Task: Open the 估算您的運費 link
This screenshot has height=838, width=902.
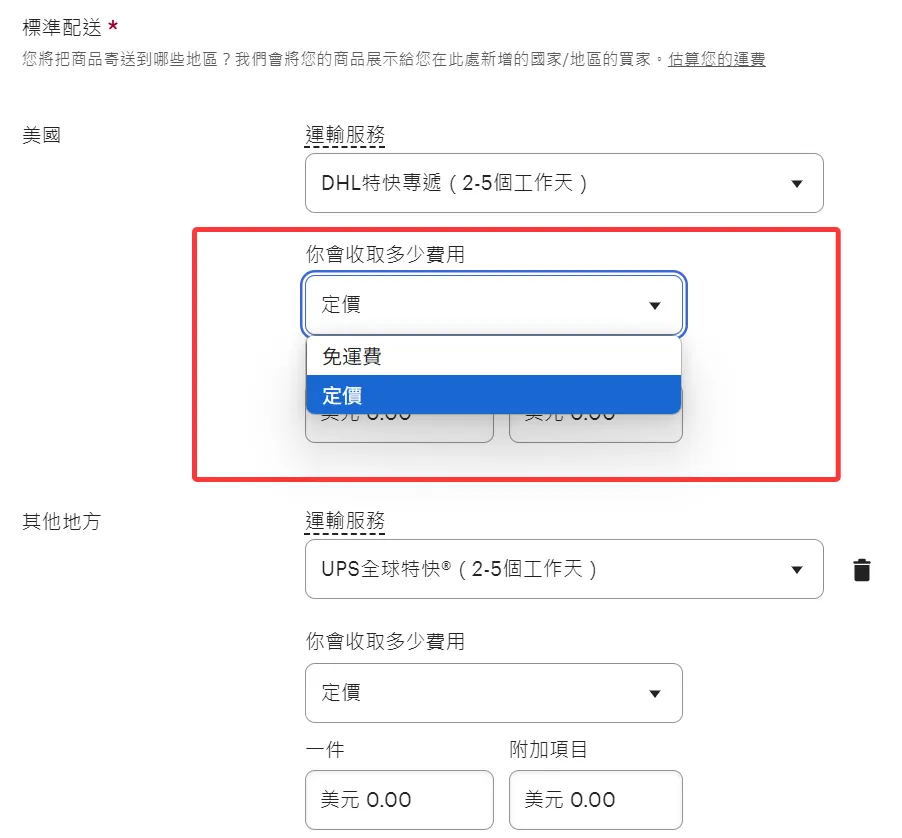Action: coord(717,59)
